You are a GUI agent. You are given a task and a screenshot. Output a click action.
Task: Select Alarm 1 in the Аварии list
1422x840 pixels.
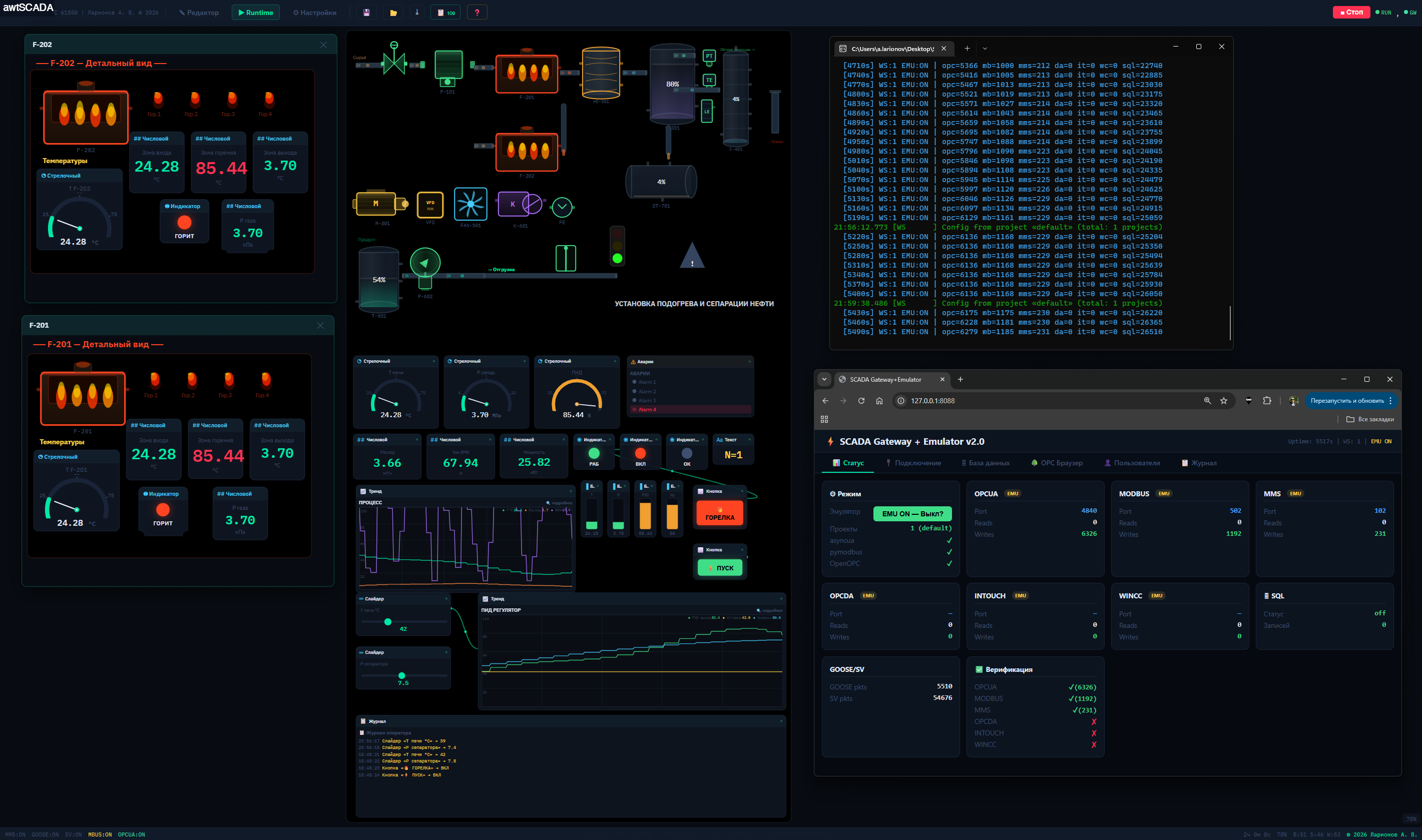click(690, 382)
